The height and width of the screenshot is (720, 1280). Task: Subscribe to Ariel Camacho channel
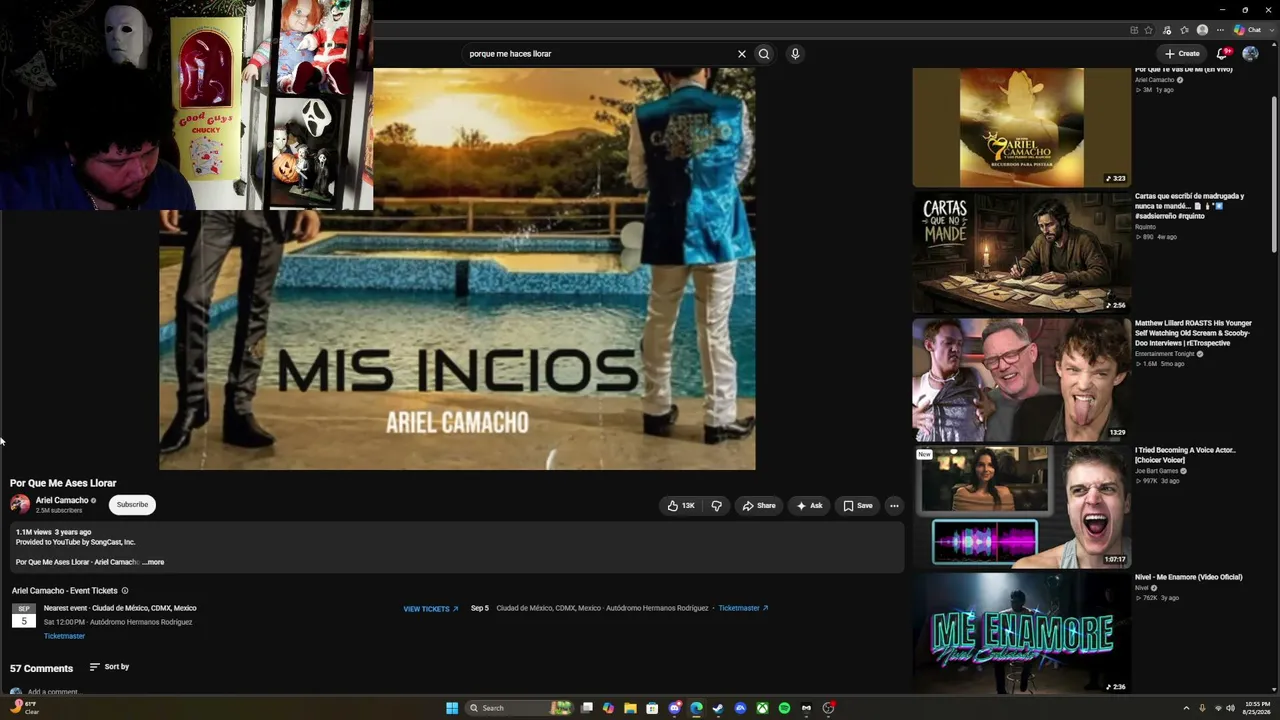(132, 505)
